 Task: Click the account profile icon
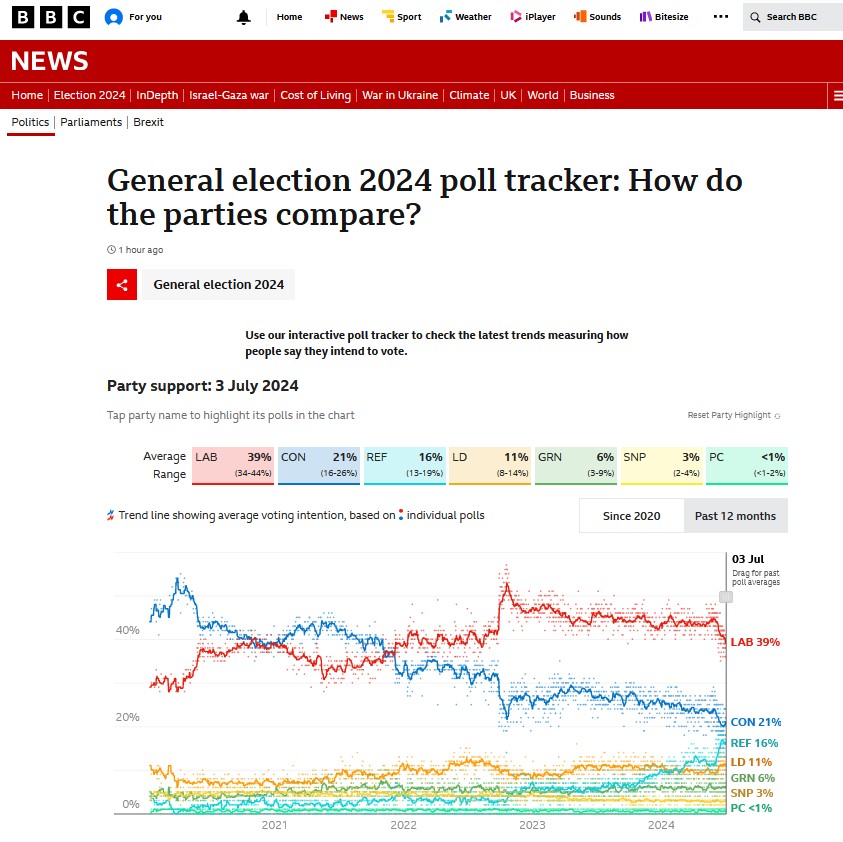pos(114,17)
